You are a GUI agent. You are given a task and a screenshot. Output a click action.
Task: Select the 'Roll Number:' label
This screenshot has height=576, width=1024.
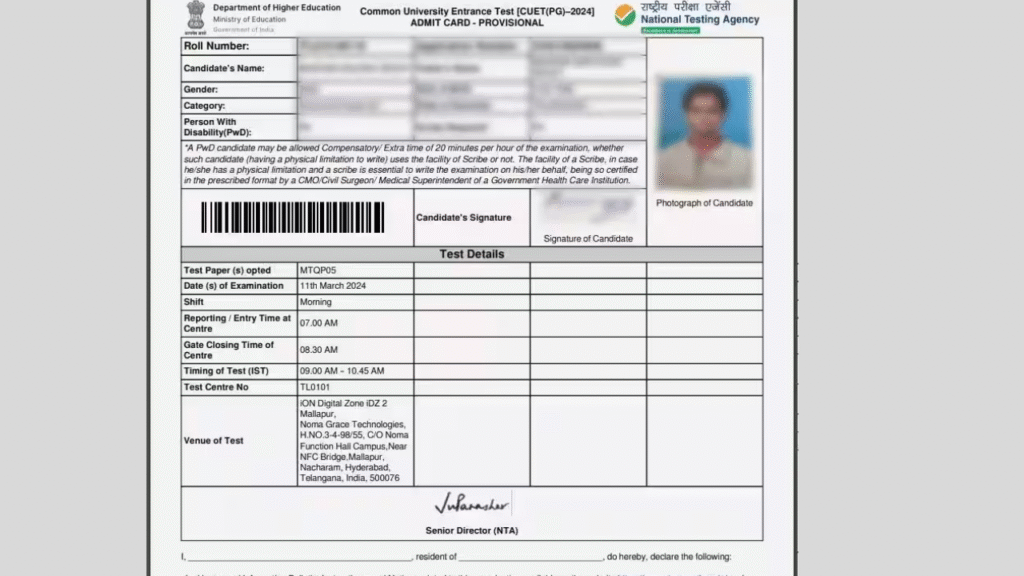click(216, 46)
